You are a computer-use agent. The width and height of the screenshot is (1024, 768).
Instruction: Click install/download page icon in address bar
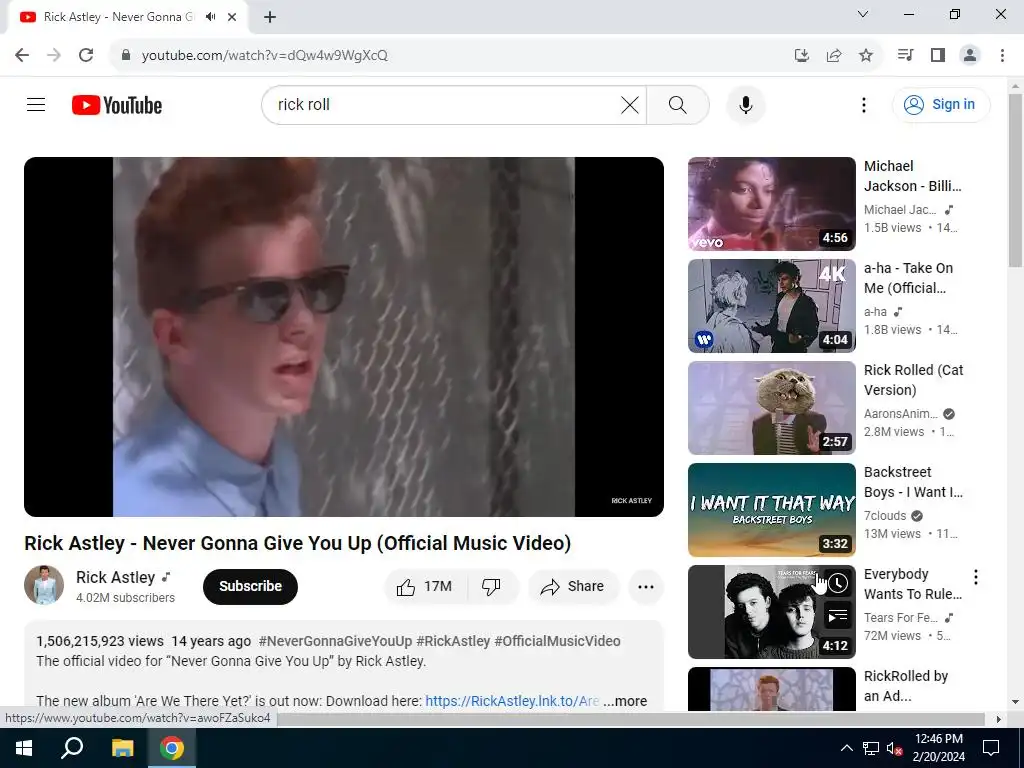click(801, 56)
